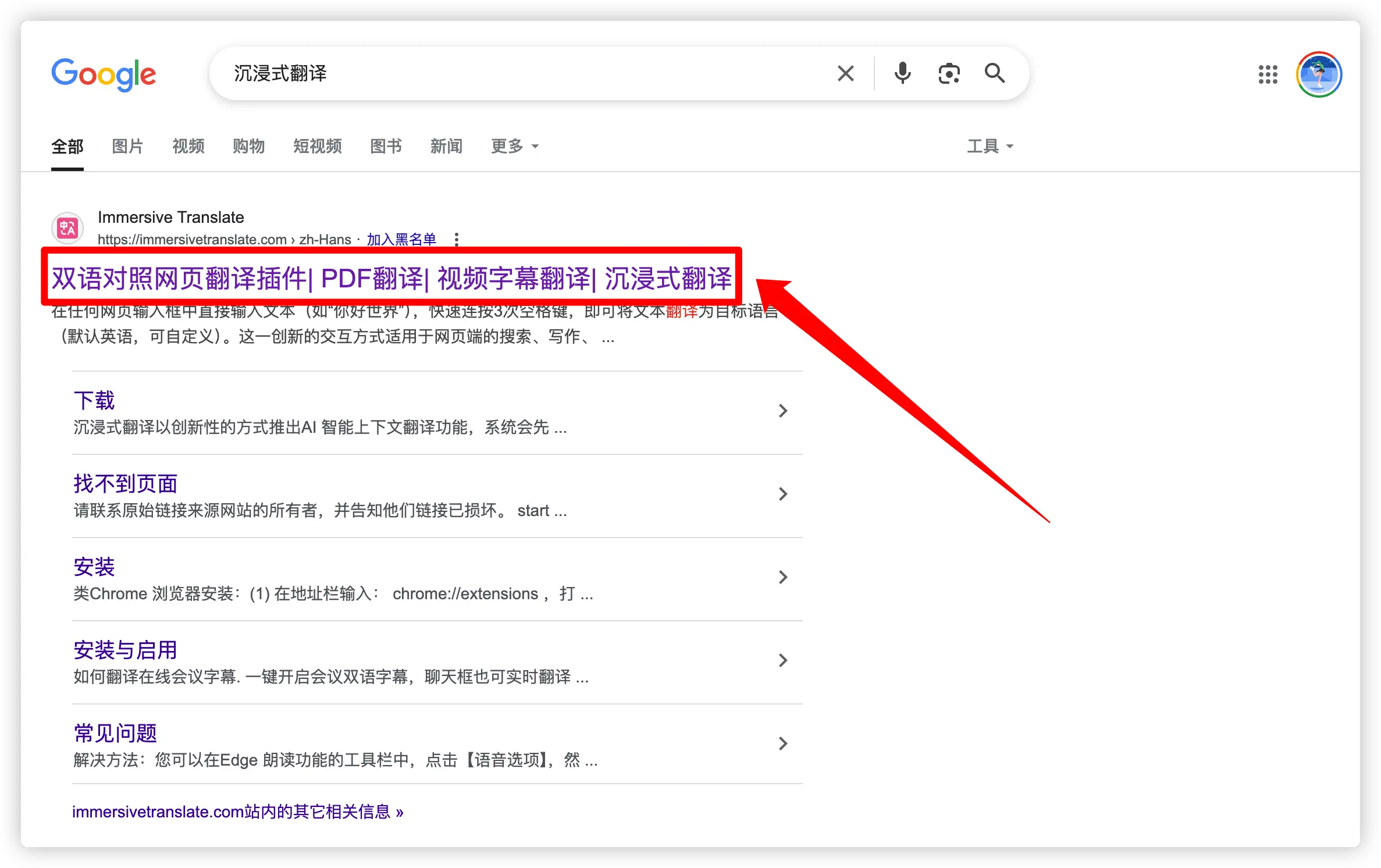Viewport: 1381px width, 868px height.
Task: Open the Google account profile avatar
Action: [x=1318, y=74]
